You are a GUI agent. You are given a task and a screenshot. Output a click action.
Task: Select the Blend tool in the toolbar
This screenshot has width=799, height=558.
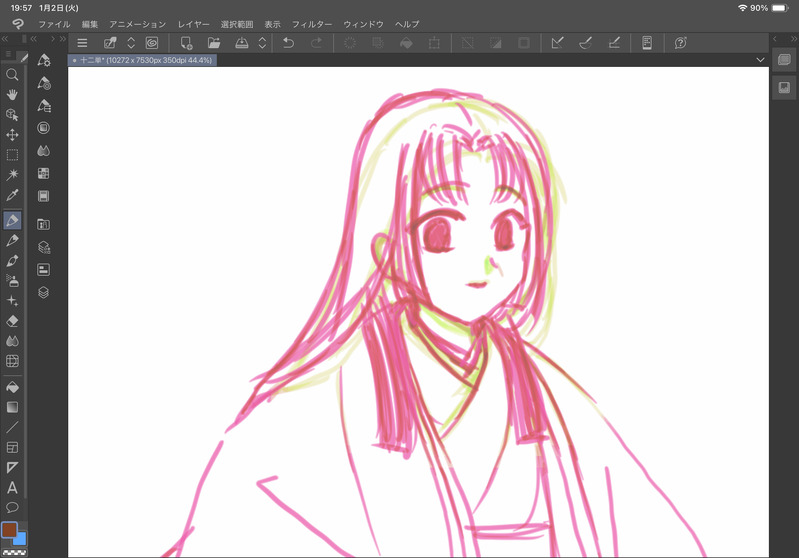(12, 341)
